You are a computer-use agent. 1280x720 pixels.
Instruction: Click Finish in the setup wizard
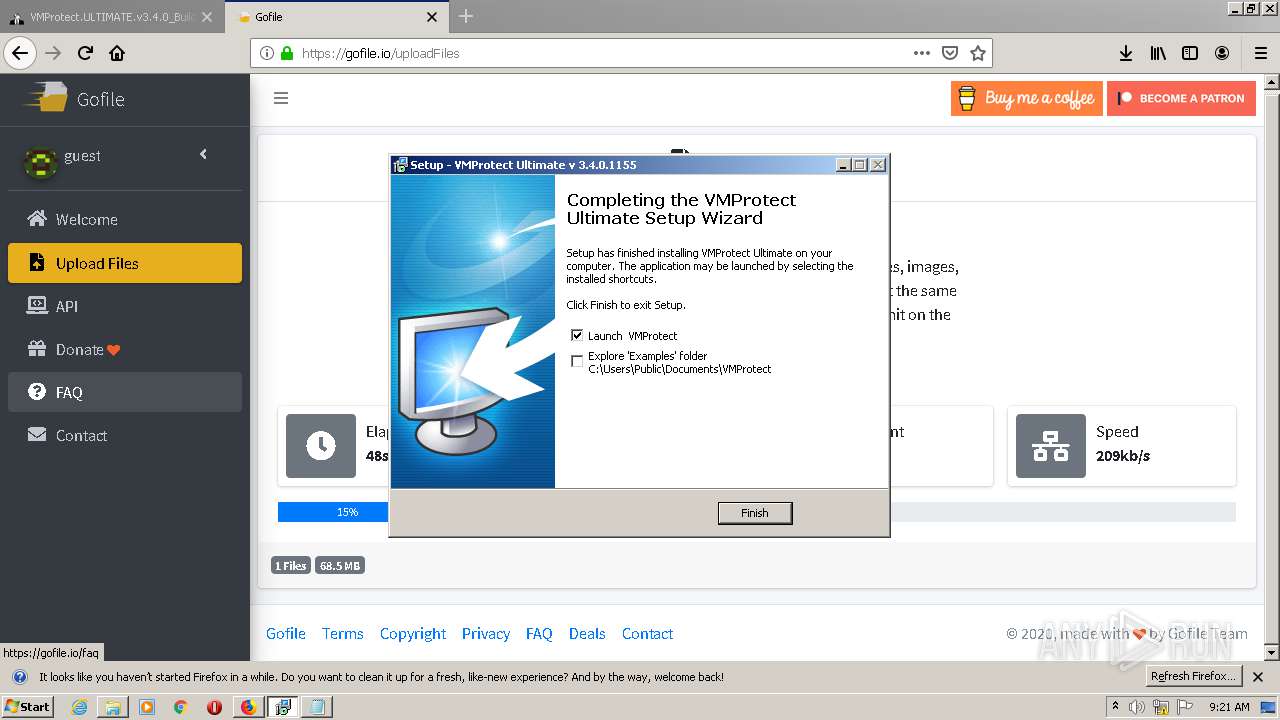click(755, 513)
